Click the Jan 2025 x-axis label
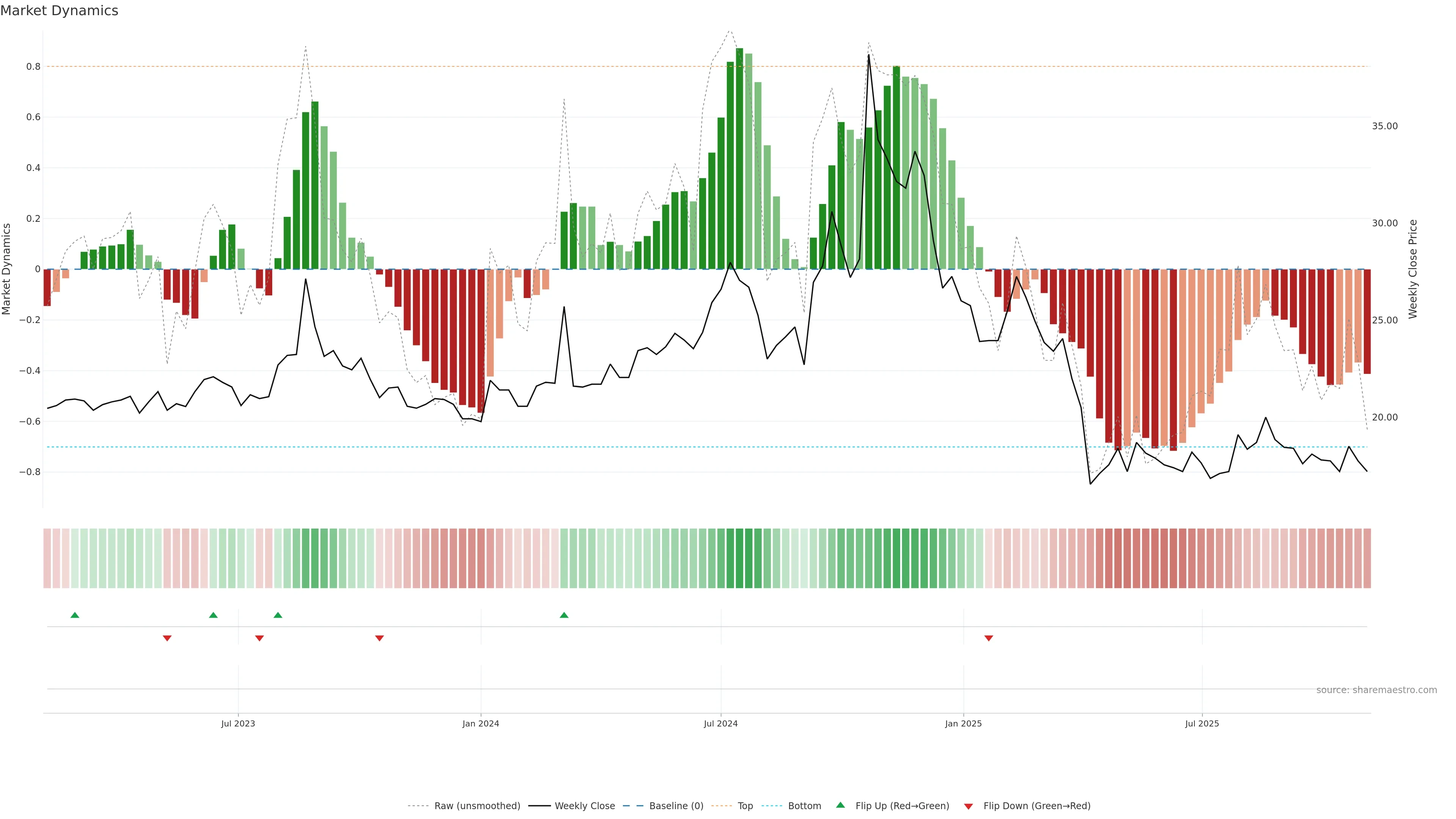Viewport: 1456px width, 819px height. click(x=963, y=723)
